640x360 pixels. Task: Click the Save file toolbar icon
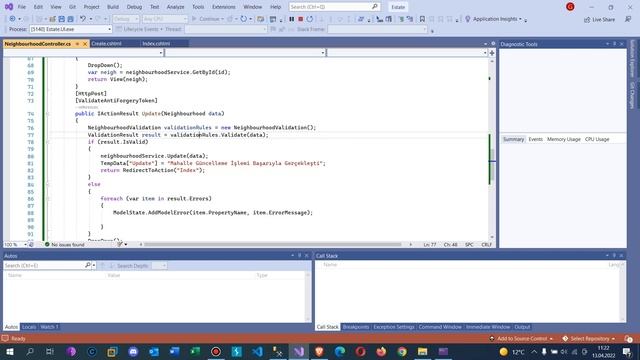tap(62, 19)
